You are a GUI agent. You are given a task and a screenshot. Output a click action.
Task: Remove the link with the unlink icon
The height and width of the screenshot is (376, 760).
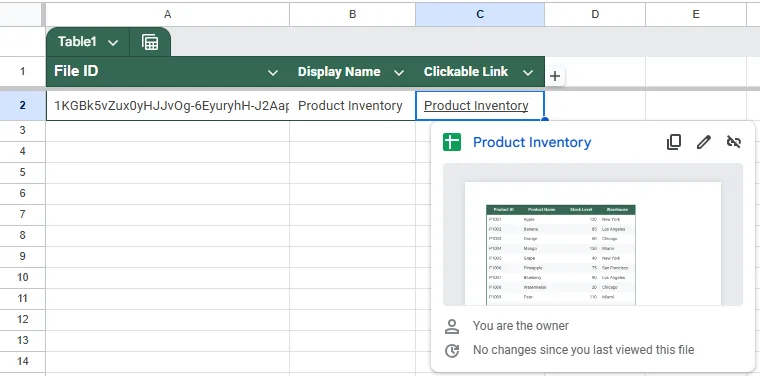(734, 142)
